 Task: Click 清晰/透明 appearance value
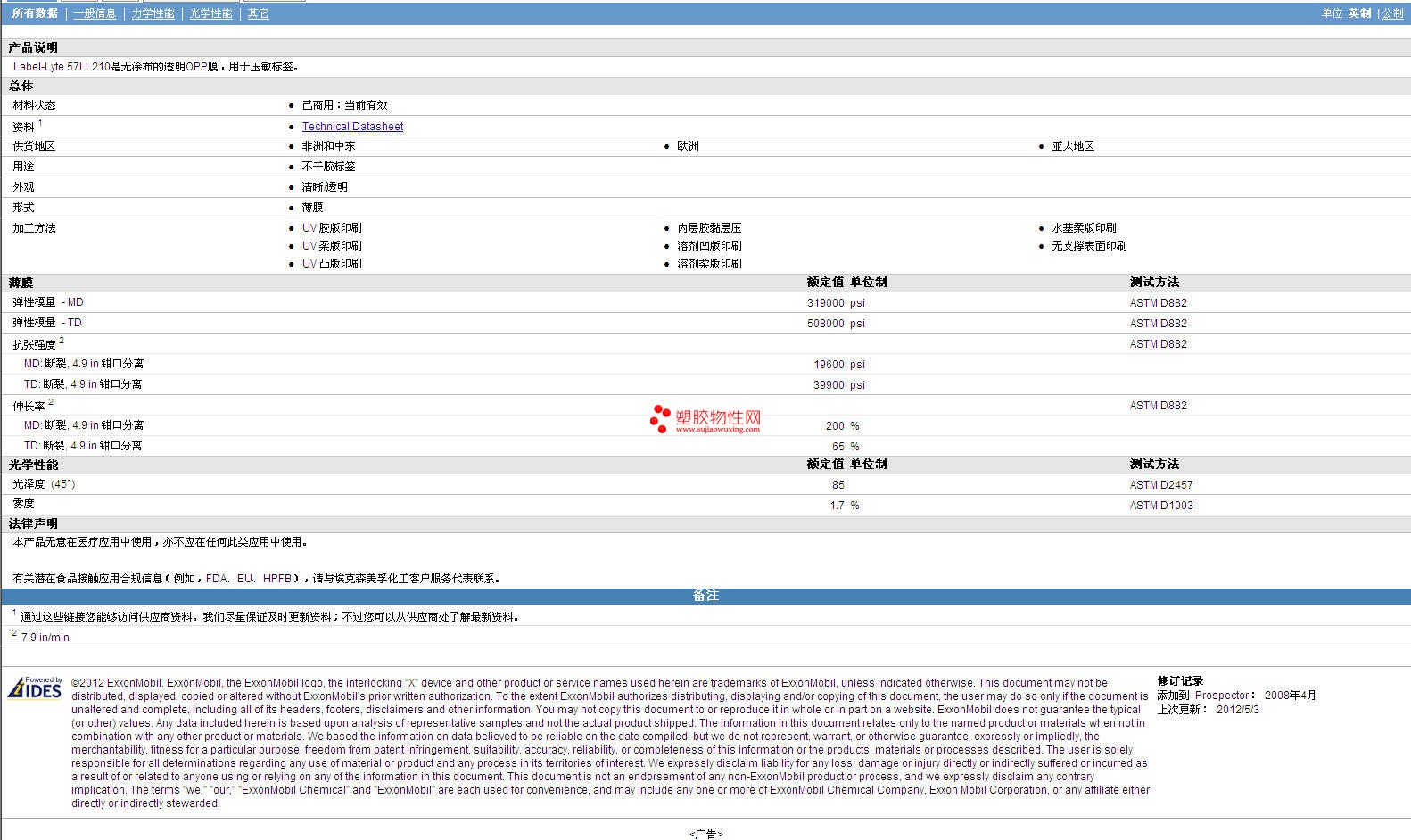point(325,187)
